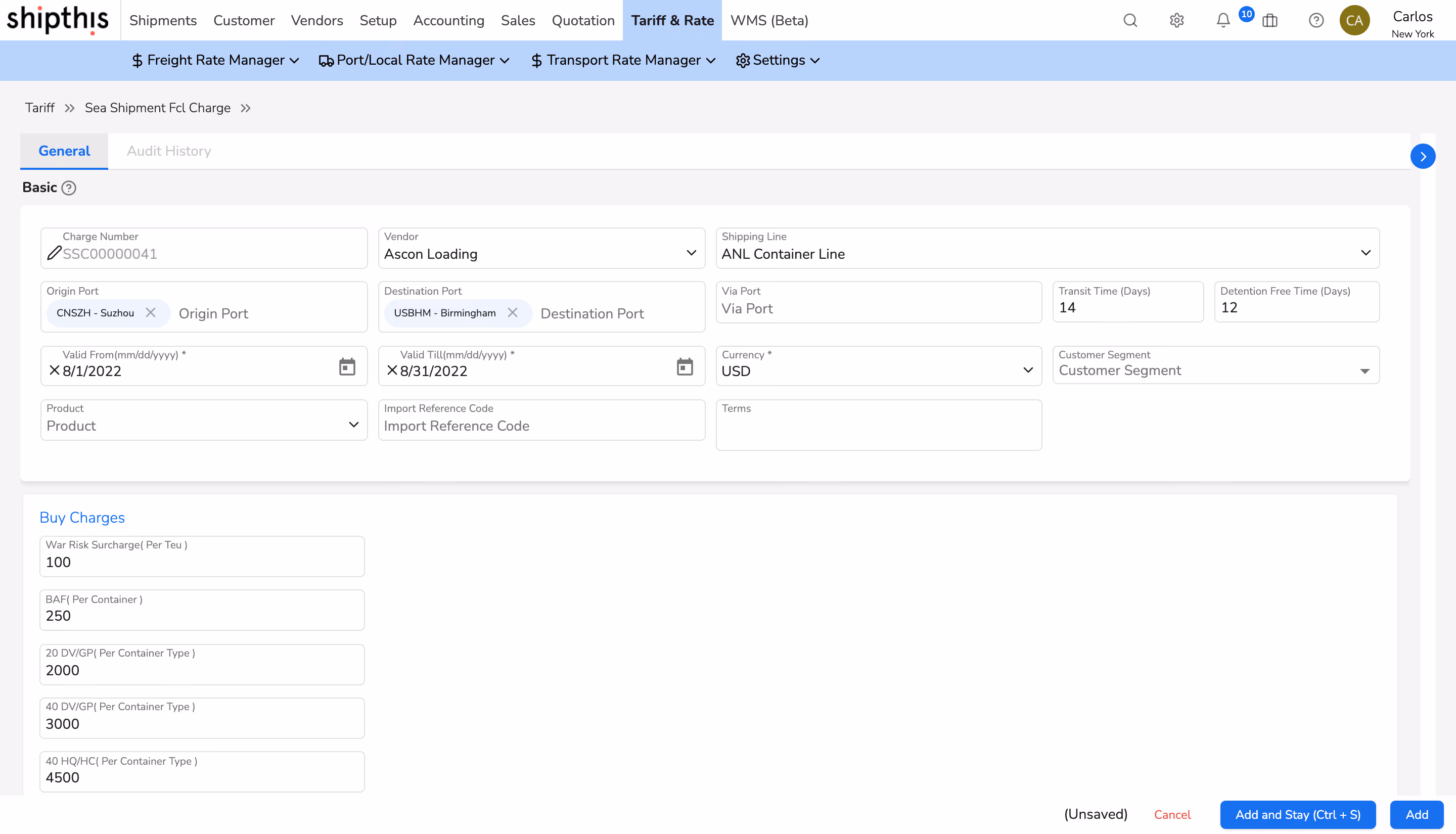The width and height of the screenshot is (1456, 834).
Task: Click the Tariff breadcrumb link
Action: (39, 108)
